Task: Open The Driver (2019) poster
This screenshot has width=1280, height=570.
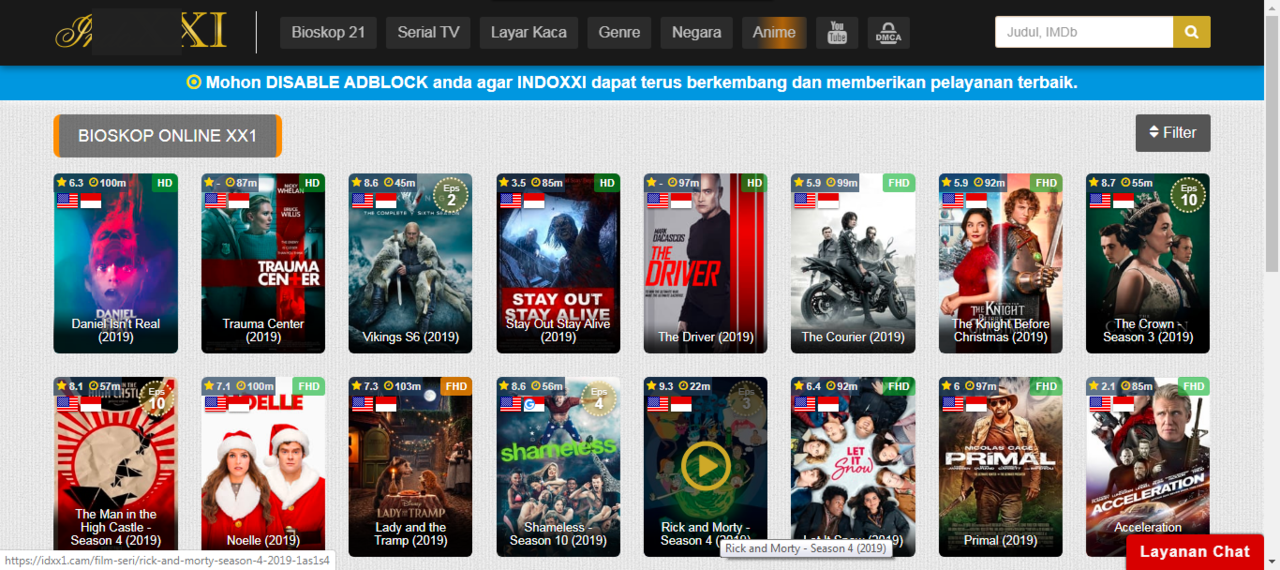Action: click(706, 263)
